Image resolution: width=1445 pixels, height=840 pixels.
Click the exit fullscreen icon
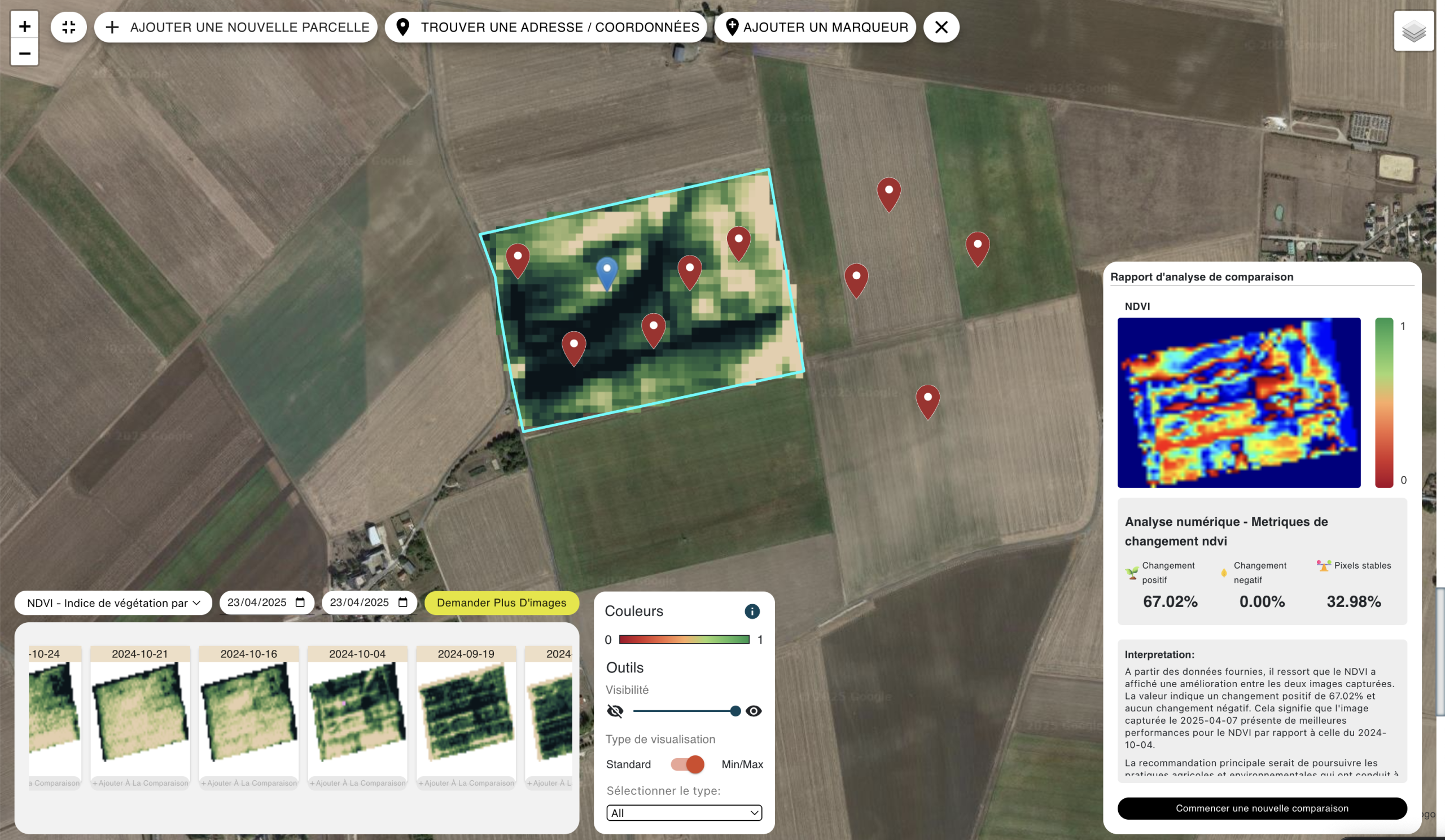[x=69, y=27]
